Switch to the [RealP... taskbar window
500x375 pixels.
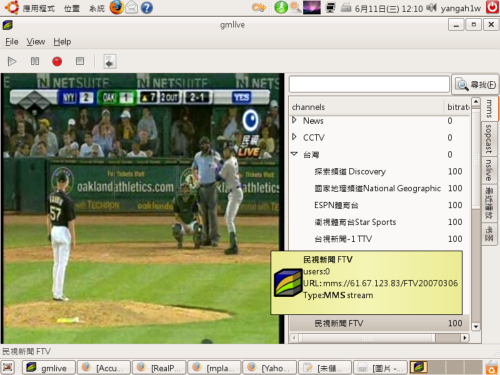point(159,368)
